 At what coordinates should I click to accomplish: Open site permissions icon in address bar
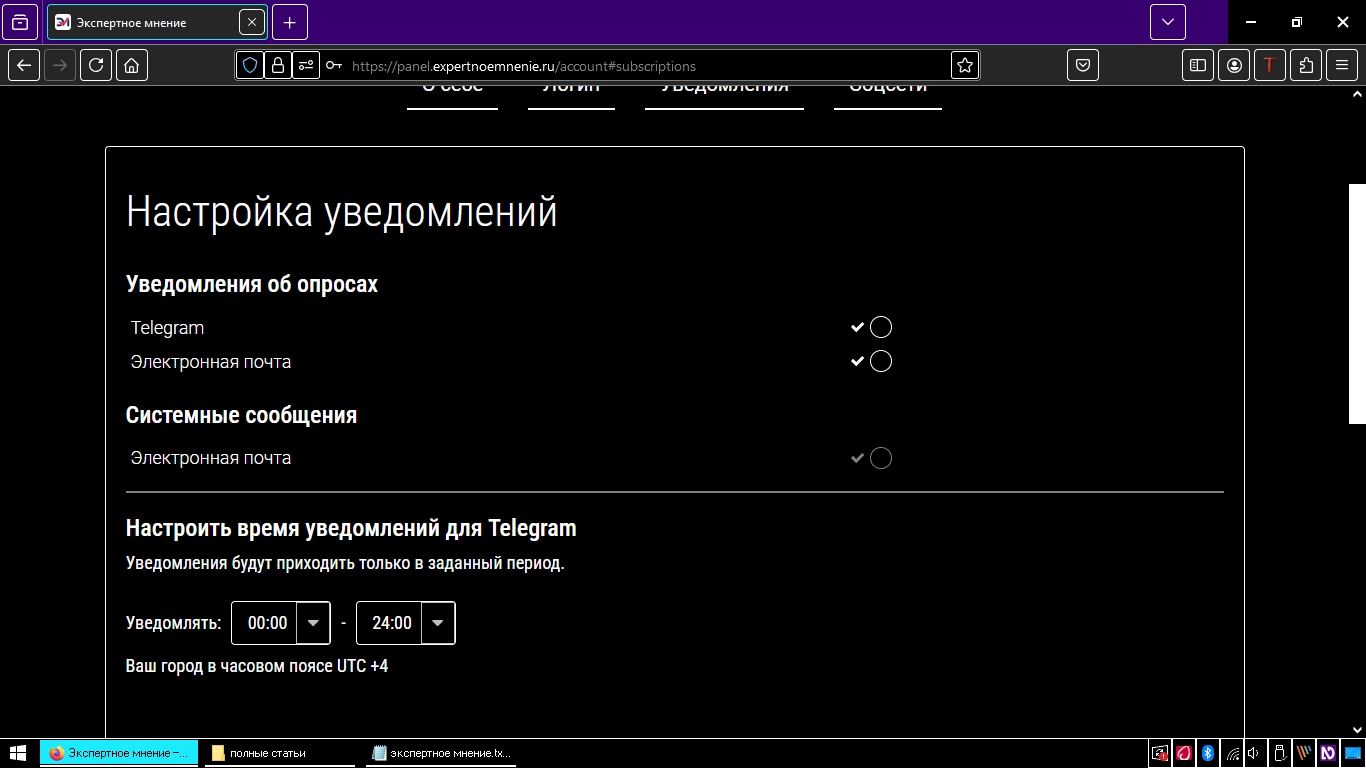(x=306, y=66)
